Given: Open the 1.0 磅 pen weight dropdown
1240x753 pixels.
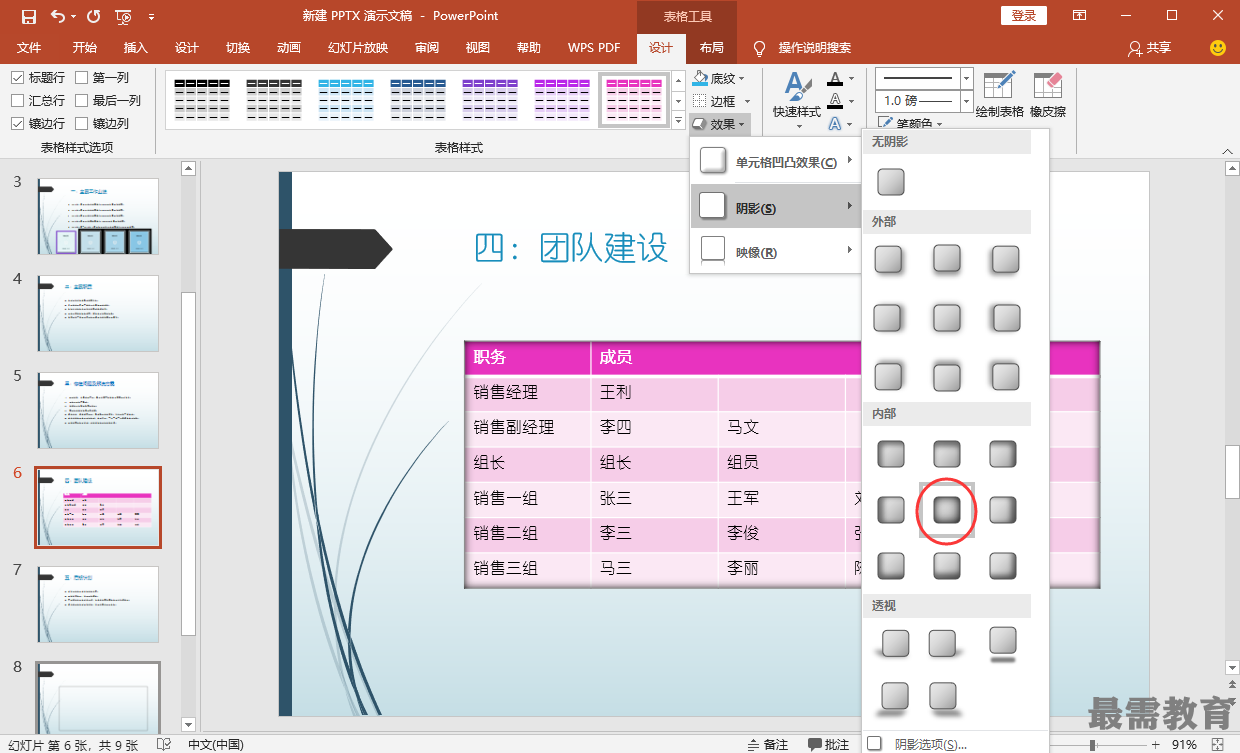Looking at the screenshot, I should point(966,101).
